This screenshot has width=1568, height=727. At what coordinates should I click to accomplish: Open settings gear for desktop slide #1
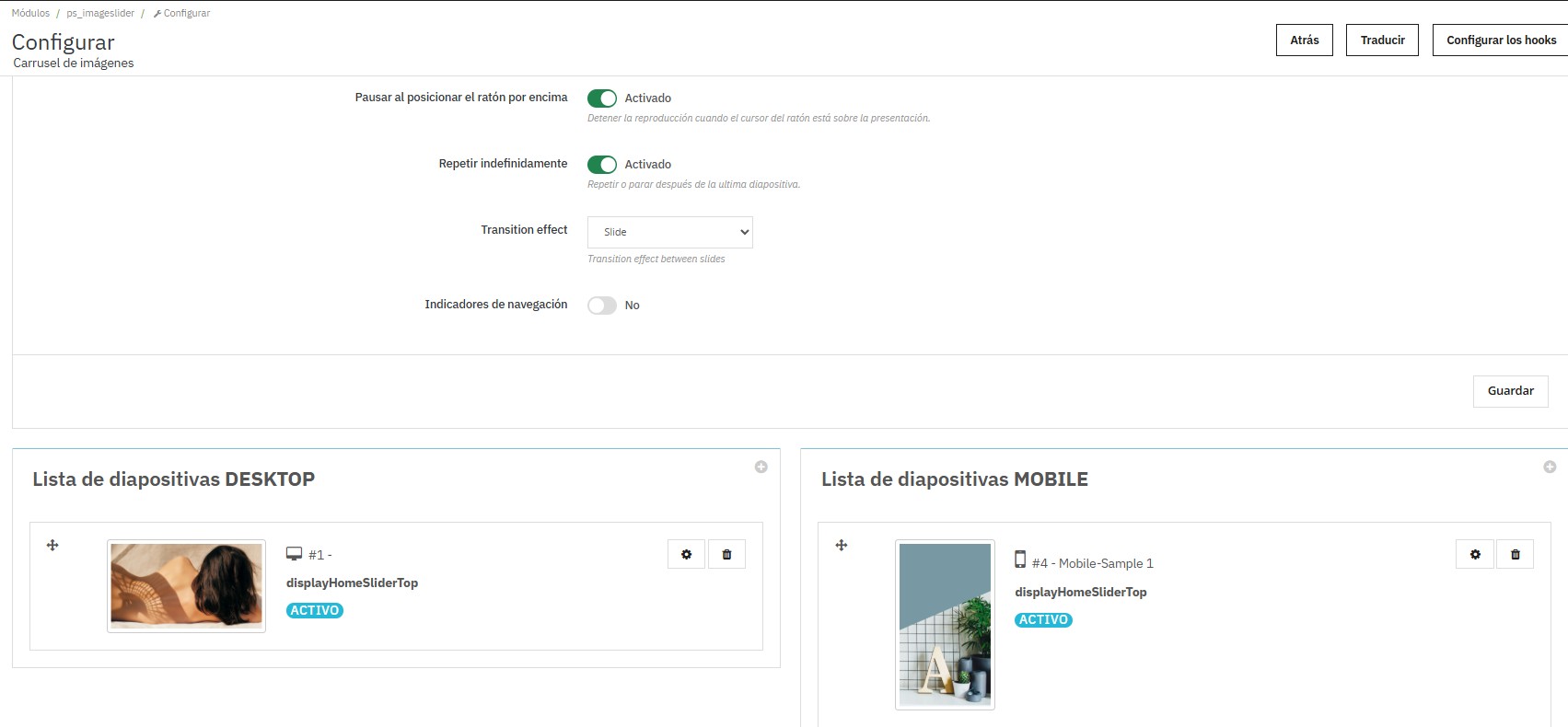coord(686,554)
